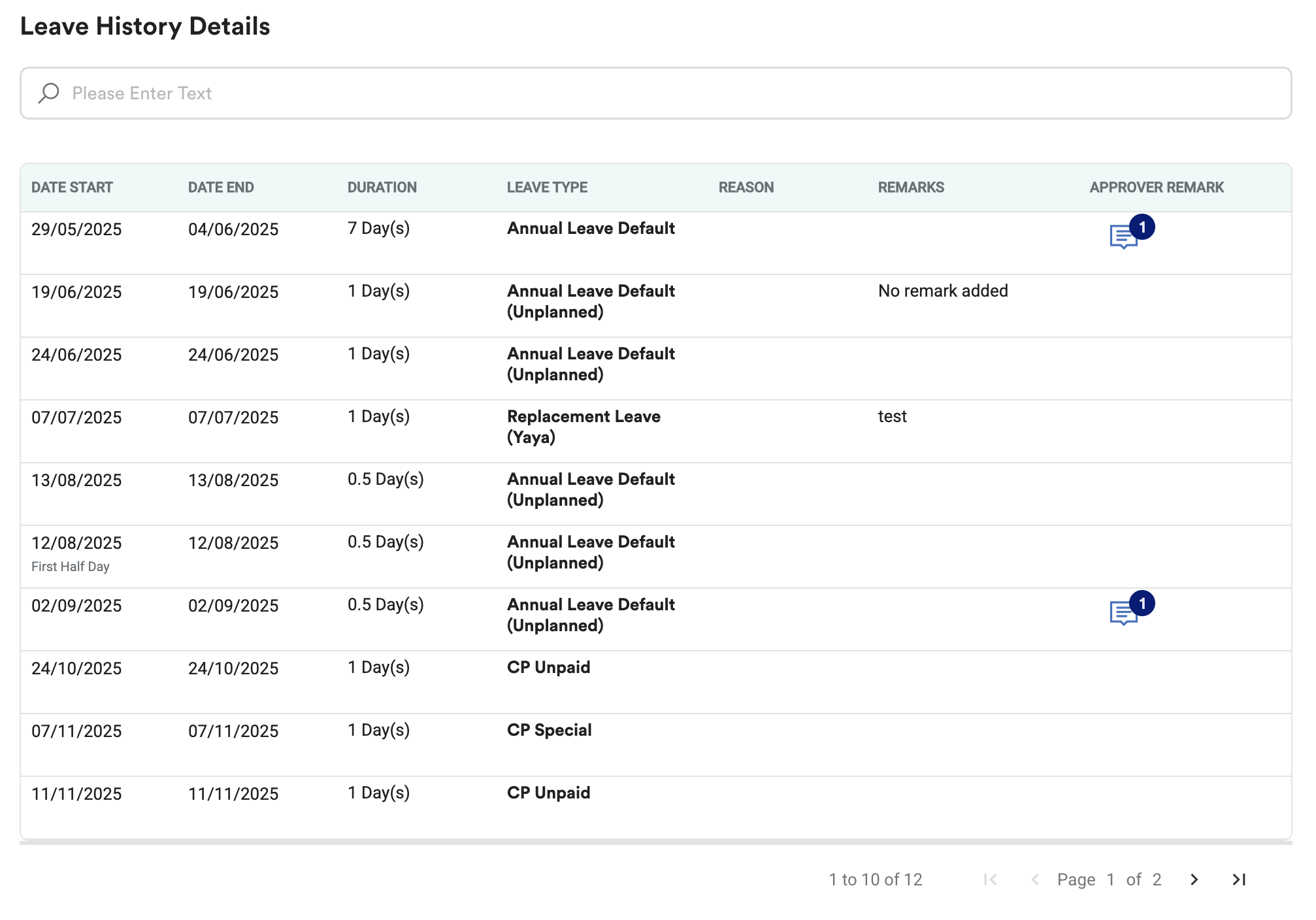Click the Remarks column header

[911, 188]
